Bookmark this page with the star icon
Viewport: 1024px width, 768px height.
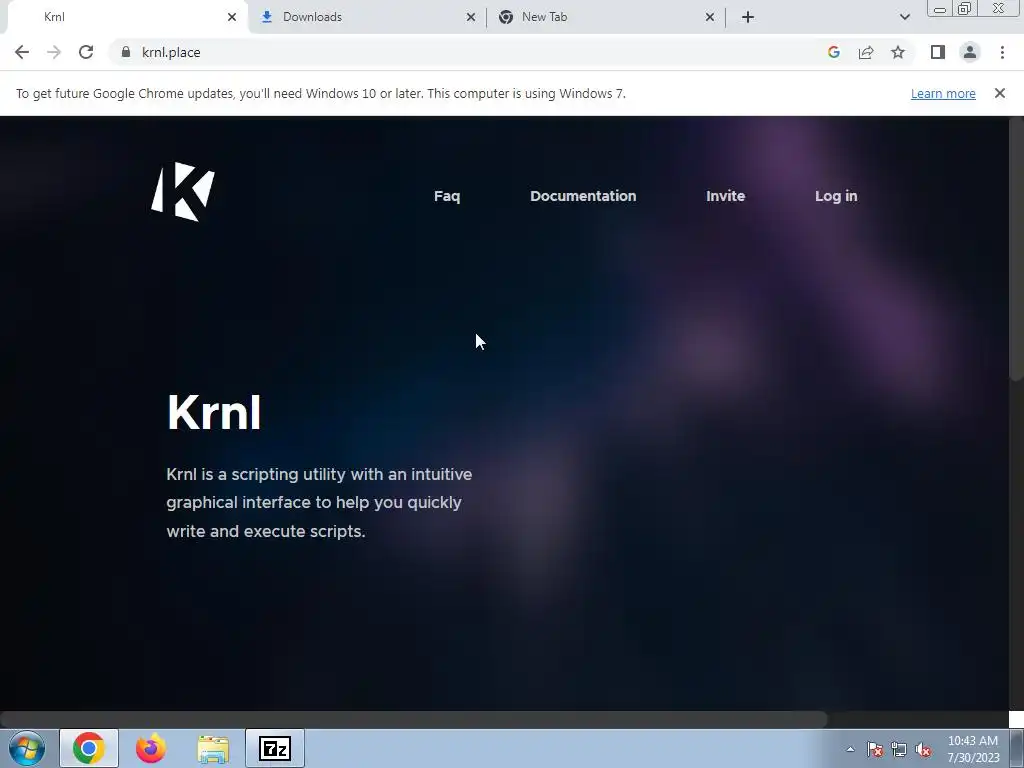(x=898, y=52)
